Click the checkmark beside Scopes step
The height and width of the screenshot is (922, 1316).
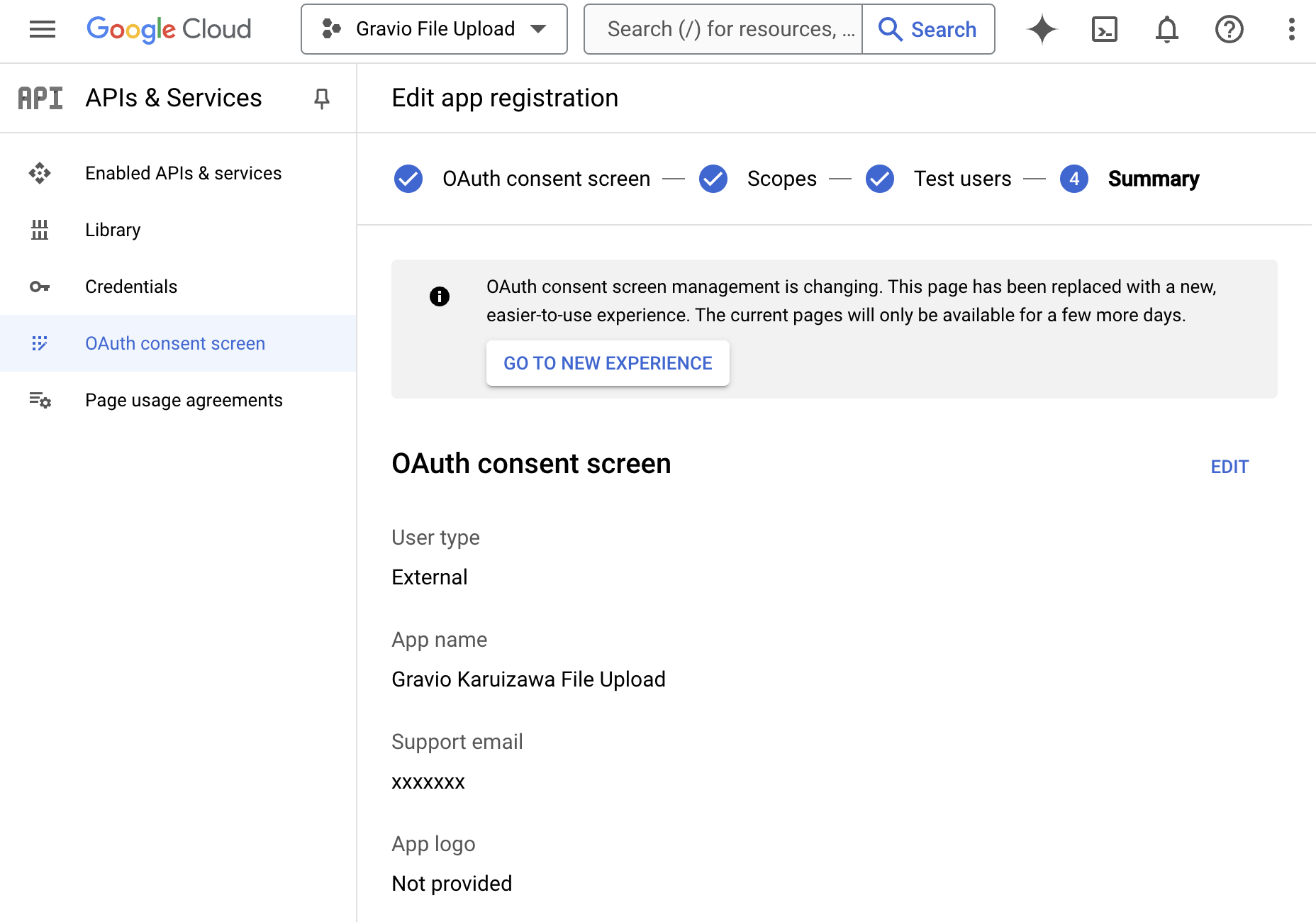point(713,179)
